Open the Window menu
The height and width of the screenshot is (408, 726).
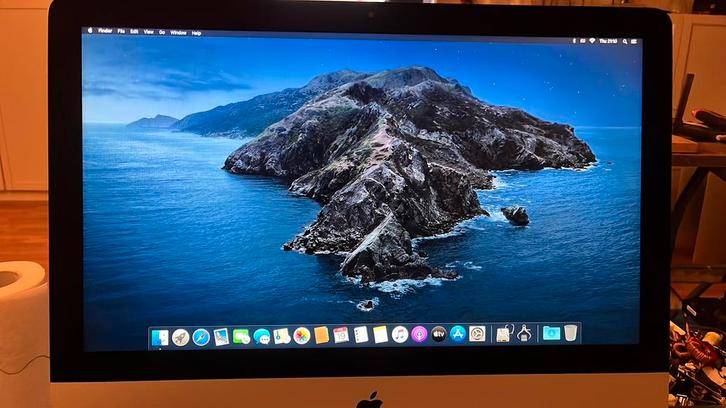[x=178, y=32]
